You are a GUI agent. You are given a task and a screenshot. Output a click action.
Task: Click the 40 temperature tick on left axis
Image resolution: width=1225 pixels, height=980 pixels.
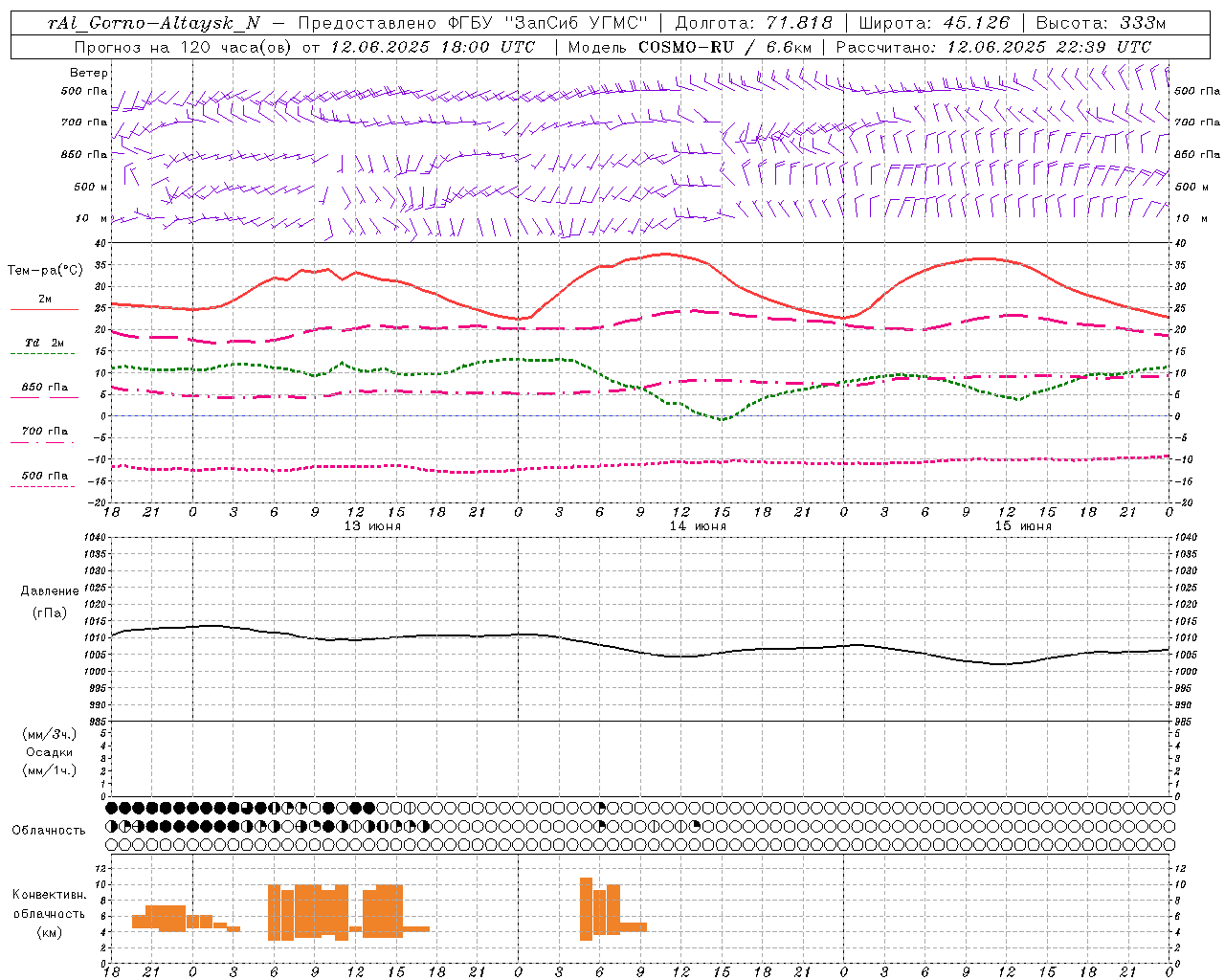(x=101, y=243)
